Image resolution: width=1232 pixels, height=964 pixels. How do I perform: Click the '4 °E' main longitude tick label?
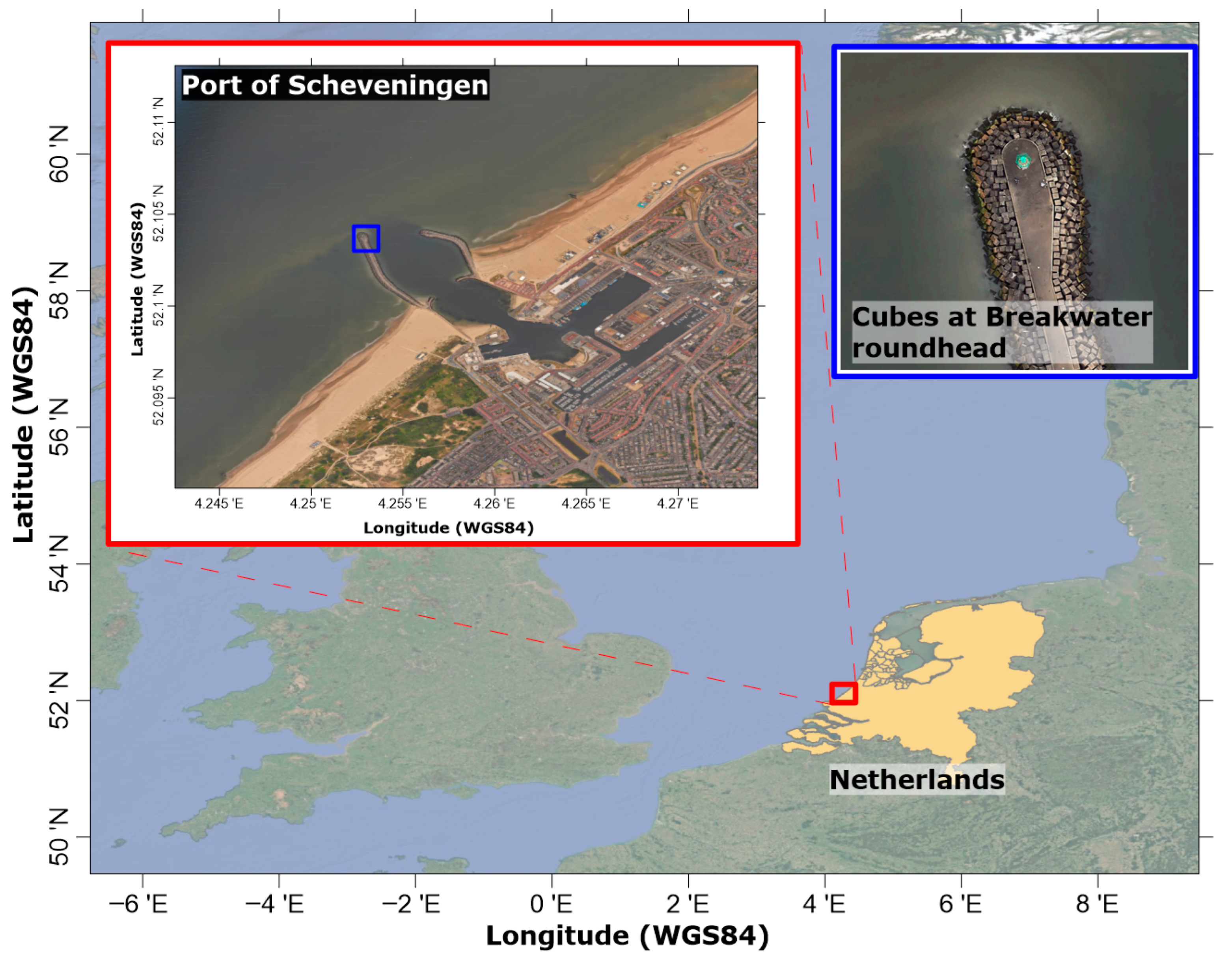(824, 904)
